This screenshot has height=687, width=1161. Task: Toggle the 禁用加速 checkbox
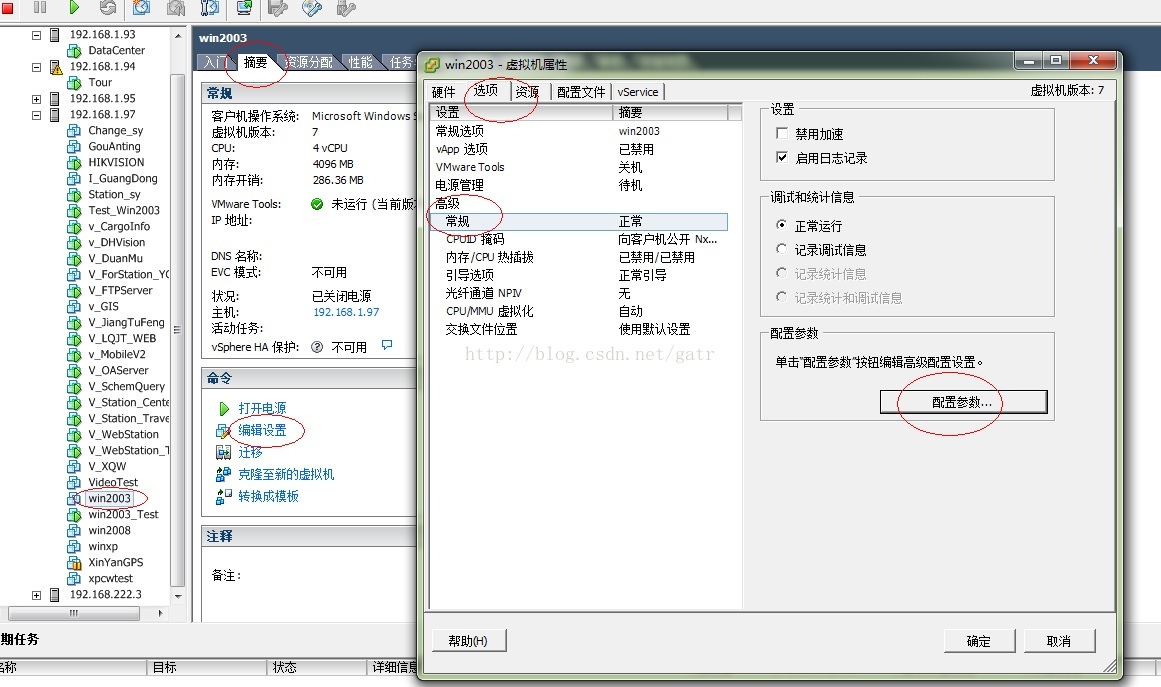coord(781,133)
